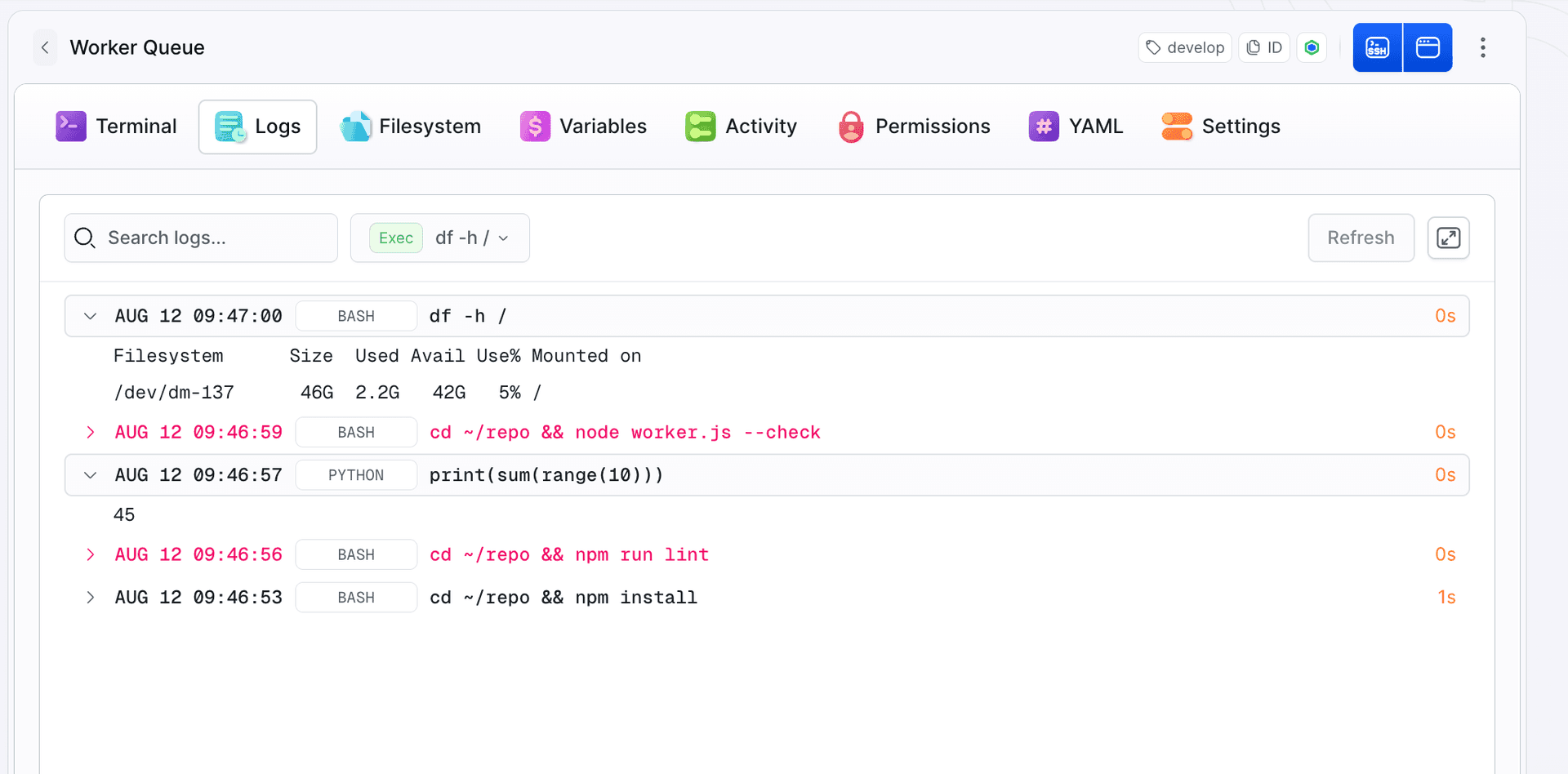Click the PYTHON badge on print row
Screen dimensions: 1568x774
click(356, 475)
